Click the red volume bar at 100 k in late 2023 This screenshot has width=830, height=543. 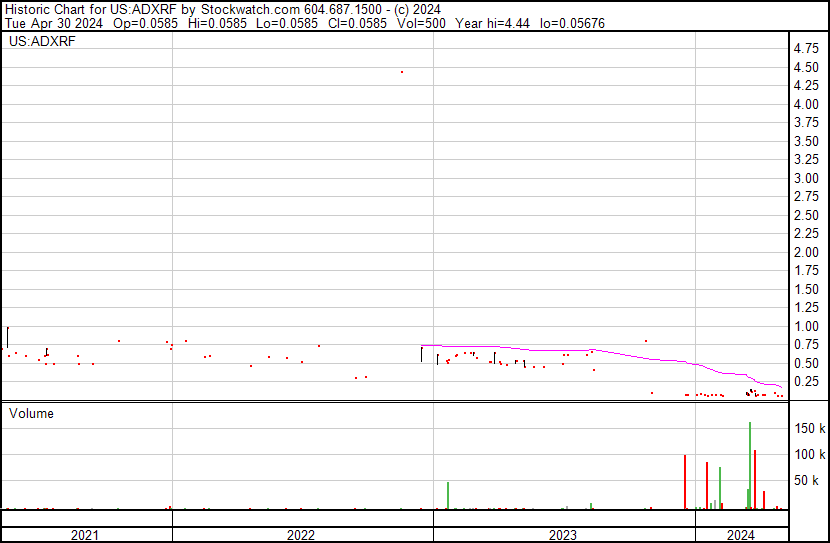point(685,482)
